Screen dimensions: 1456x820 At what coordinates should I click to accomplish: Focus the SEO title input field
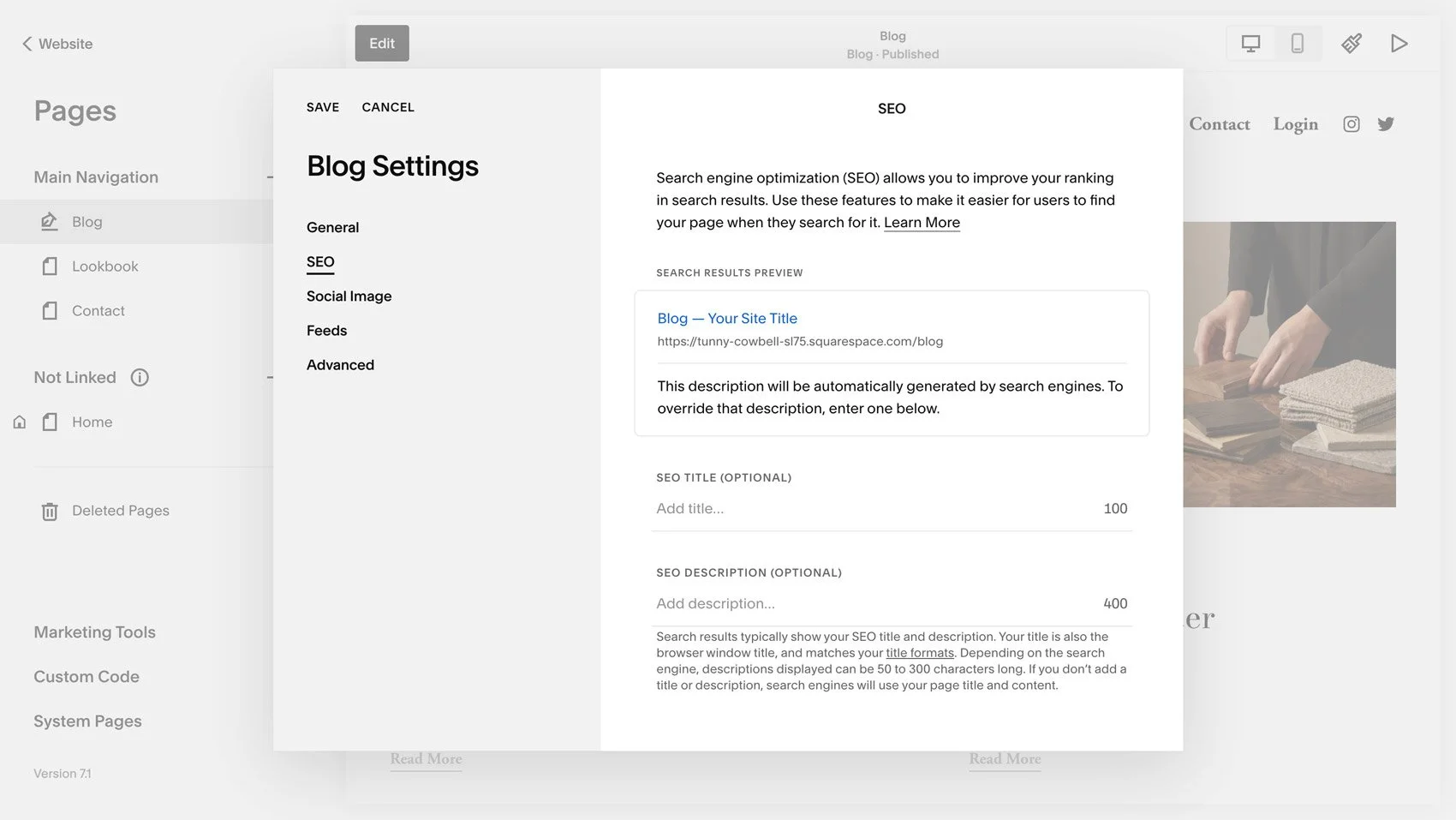(892, 508)
